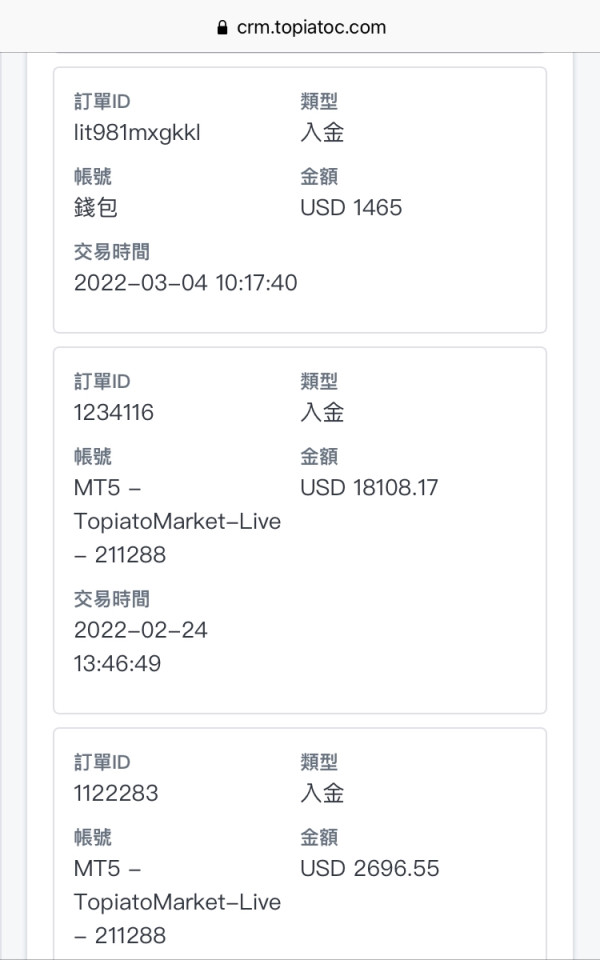Click the USD 1465 amount

[x=351, y=207]
